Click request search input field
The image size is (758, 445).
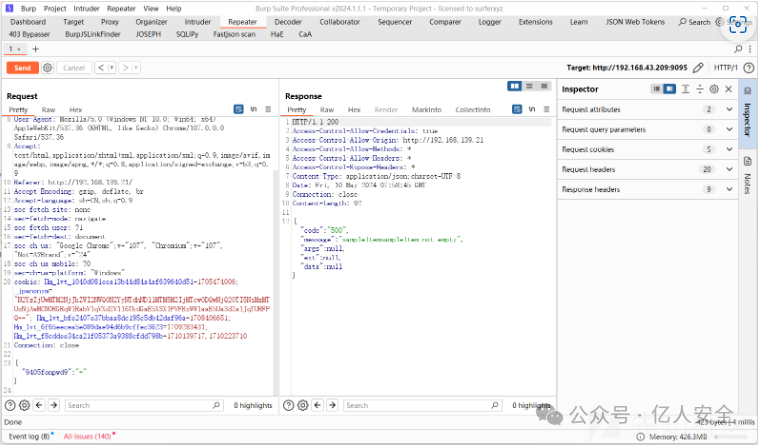144,405
